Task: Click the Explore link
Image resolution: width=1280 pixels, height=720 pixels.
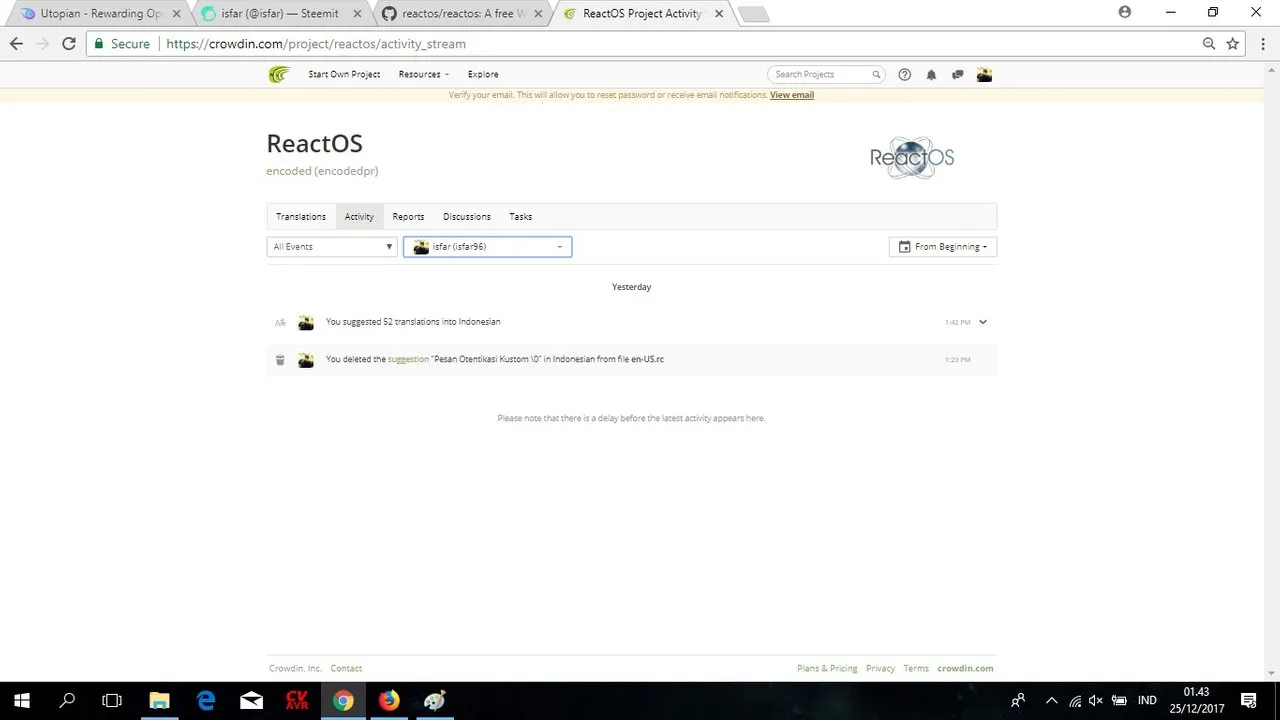Action: [483, 74]
